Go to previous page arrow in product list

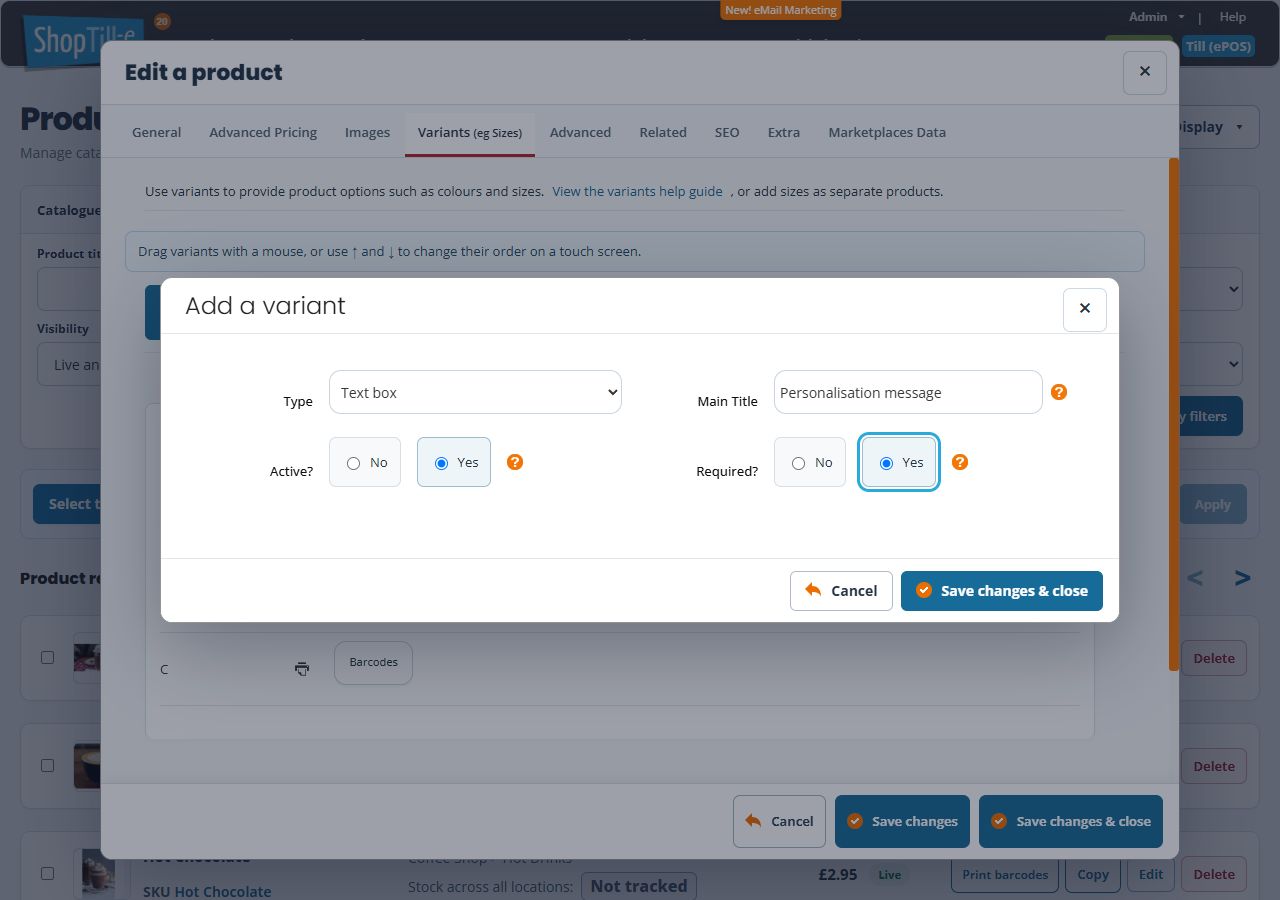(1195, 578)
